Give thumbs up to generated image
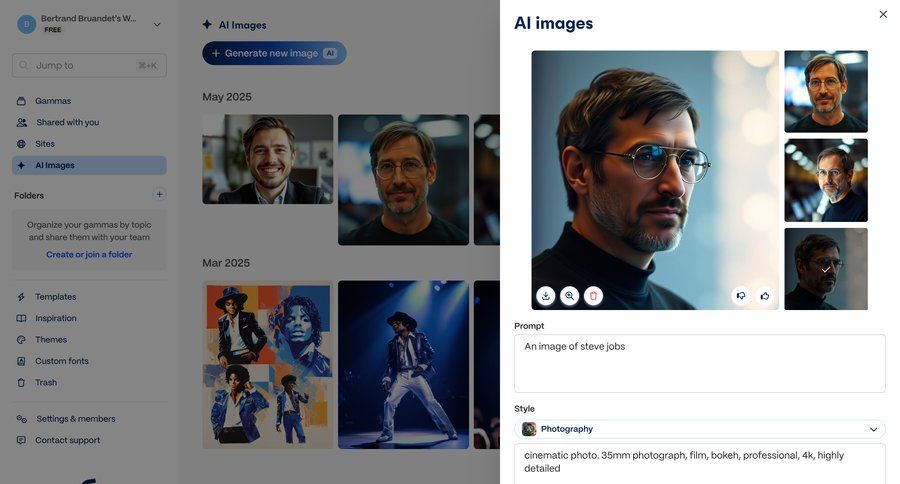The height and width of the screenshot is (484, 900). 765,295
